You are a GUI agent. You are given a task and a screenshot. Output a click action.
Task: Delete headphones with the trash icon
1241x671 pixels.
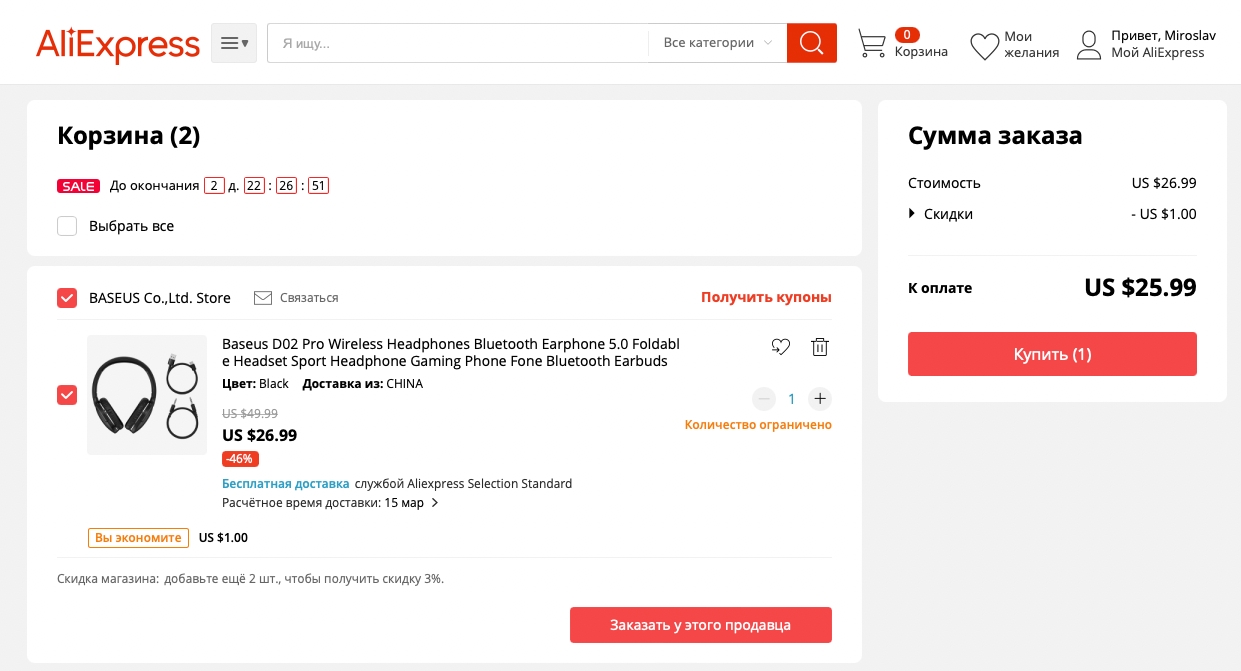819,347
